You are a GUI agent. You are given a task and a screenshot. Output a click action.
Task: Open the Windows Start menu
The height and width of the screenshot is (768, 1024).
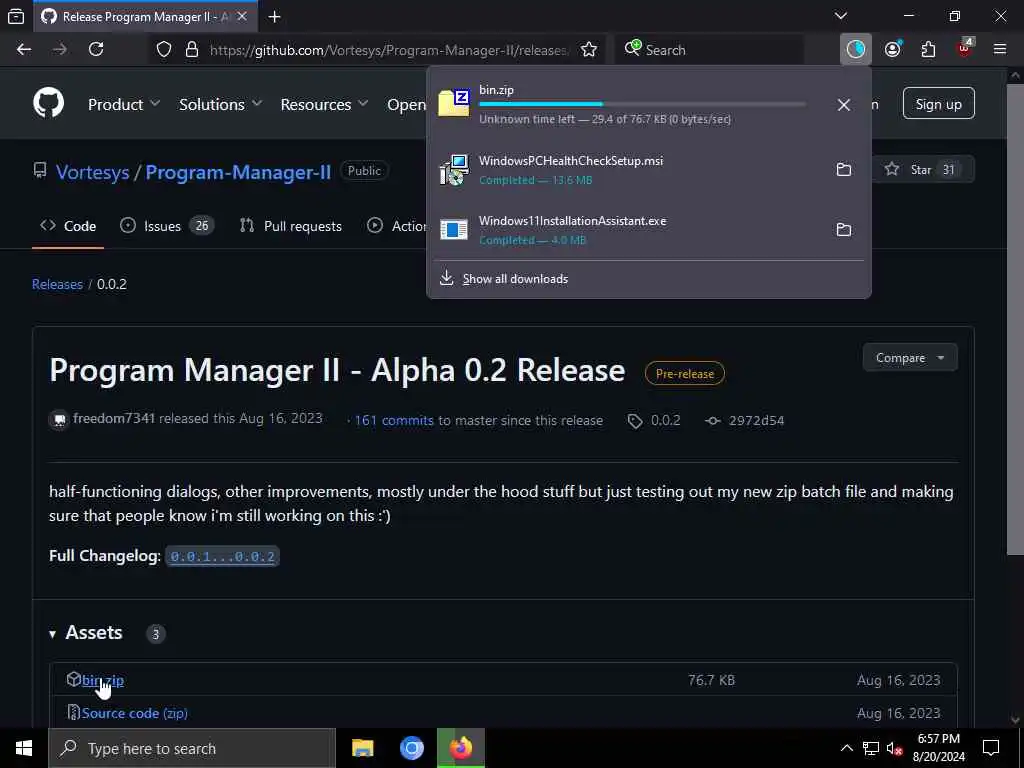[24, 748]
